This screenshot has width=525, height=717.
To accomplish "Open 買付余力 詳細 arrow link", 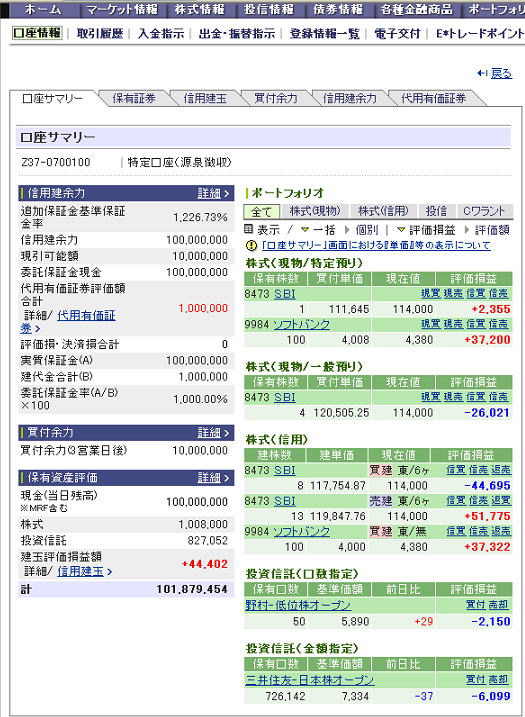I will pyautogui.click(x=214, y=433).
